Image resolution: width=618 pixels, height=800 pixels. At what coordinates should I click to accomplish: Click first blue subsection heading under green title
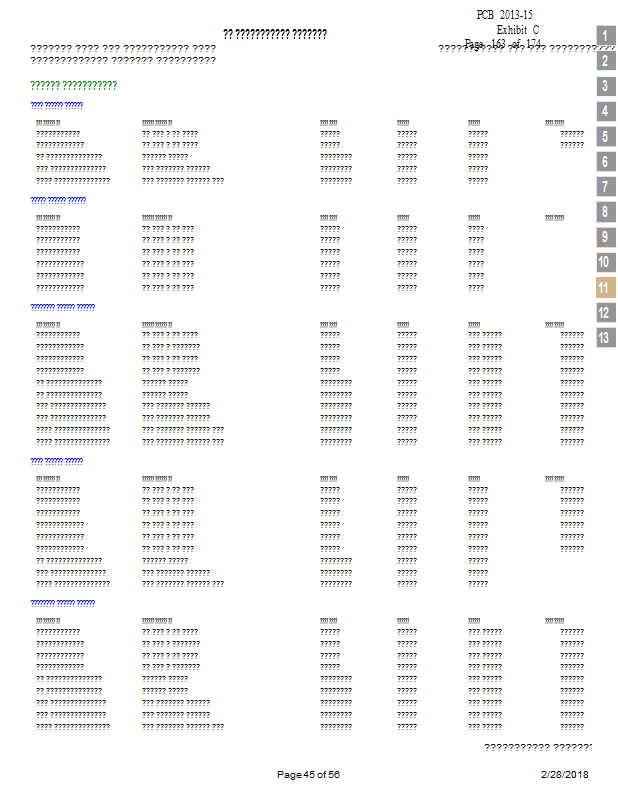tap(56, 105)
